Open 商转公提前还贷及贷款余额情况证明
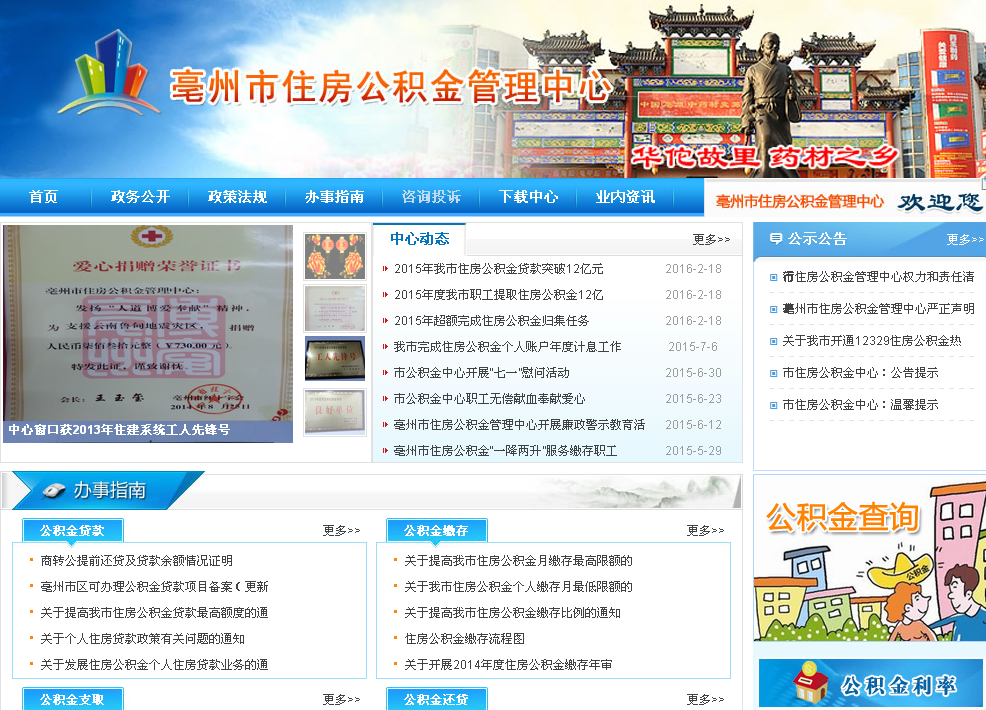The image size is (986, 710). 136,560
